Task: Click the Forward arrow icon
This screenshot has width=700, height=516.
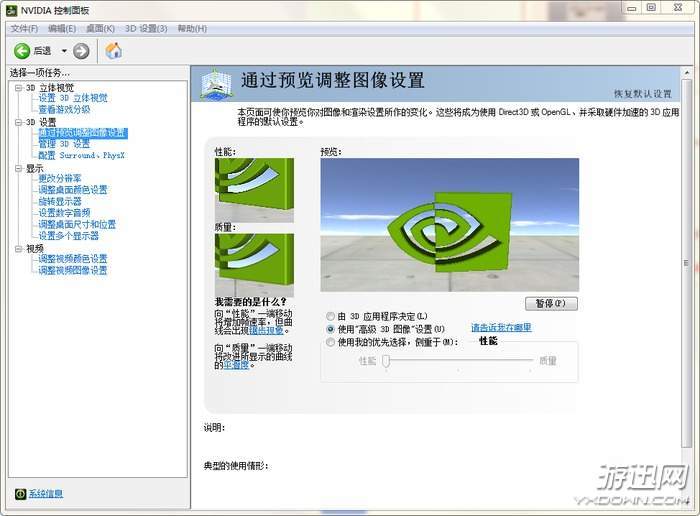Action: point(81,51)
